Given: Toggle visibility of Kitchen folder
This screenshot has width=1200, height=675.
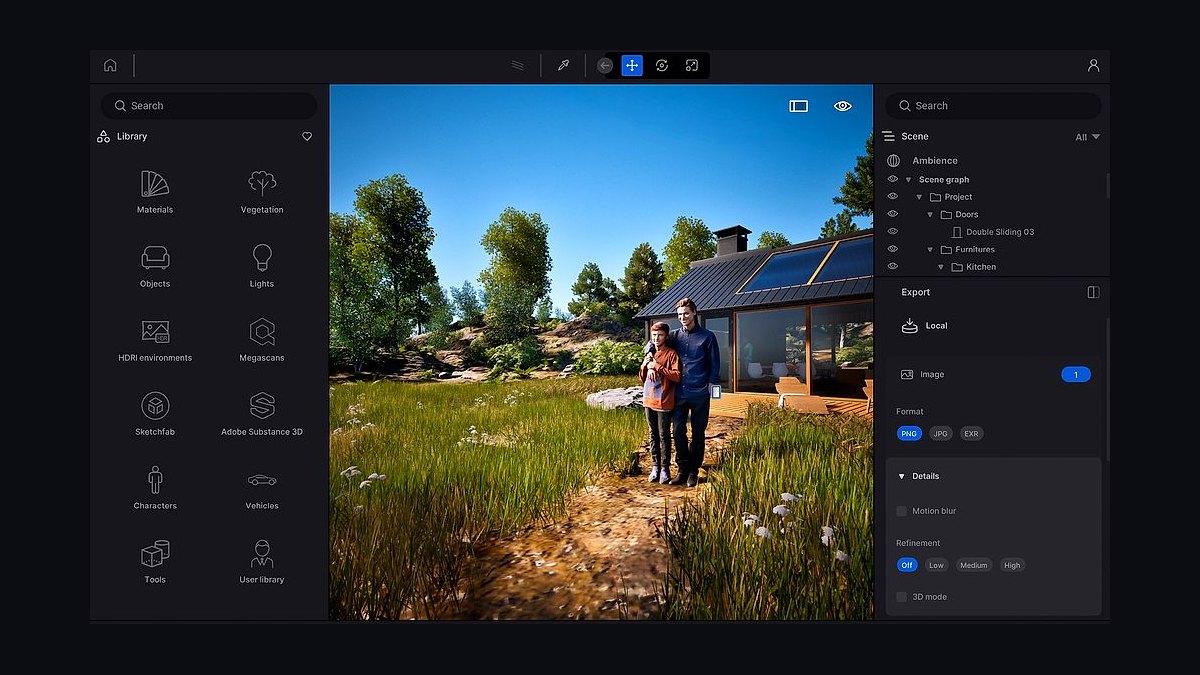Looking at the screenshot, I should (893, 266).
